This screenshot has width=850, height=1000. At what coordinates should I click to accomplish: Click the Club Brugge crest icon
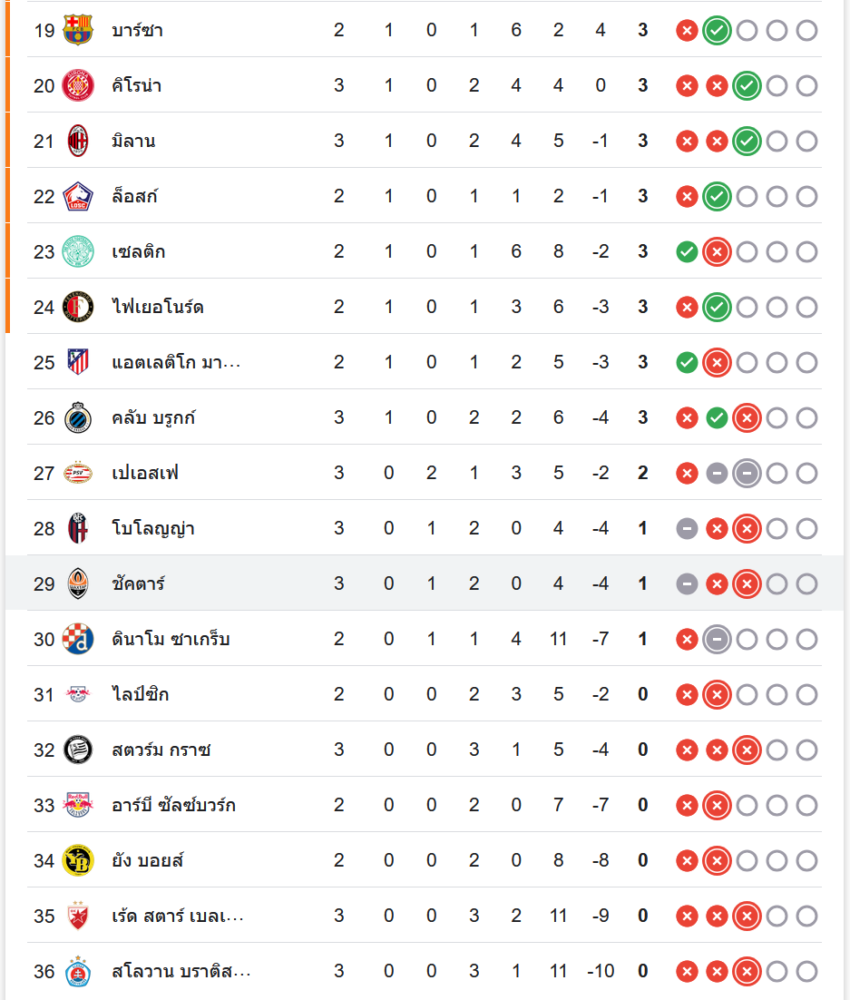pos(77,418)
